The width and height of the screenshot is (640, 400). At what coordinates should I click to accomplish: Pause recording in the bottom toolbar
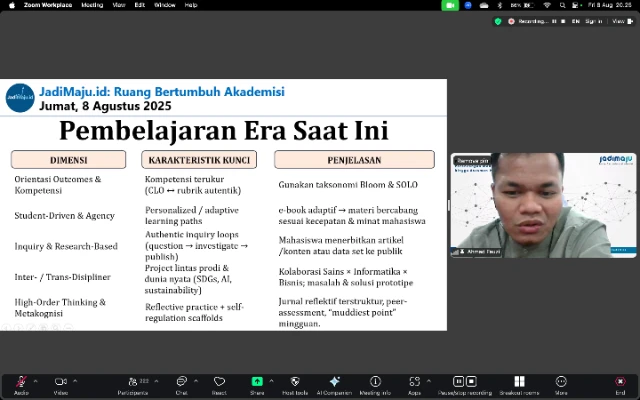458,381
